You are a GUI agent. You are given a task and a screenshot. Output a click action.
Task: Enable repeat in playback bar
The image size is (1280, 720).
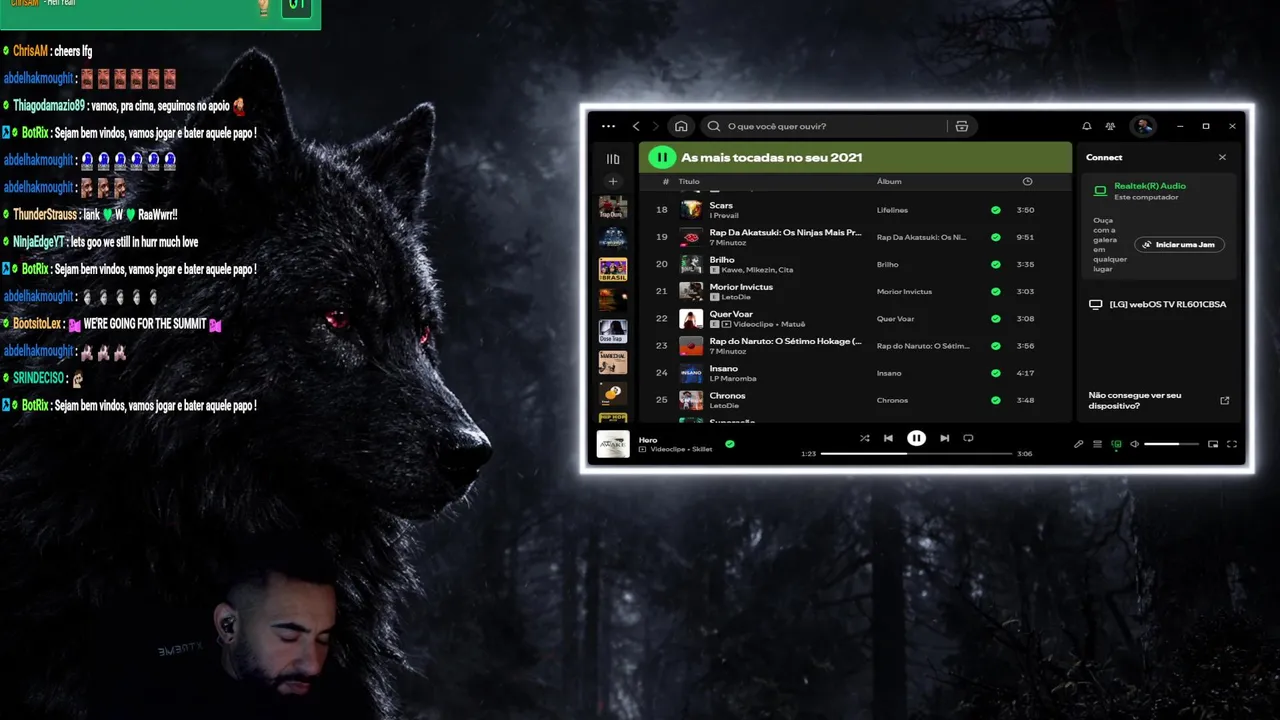pyautogui.click(x=968, y=438)
